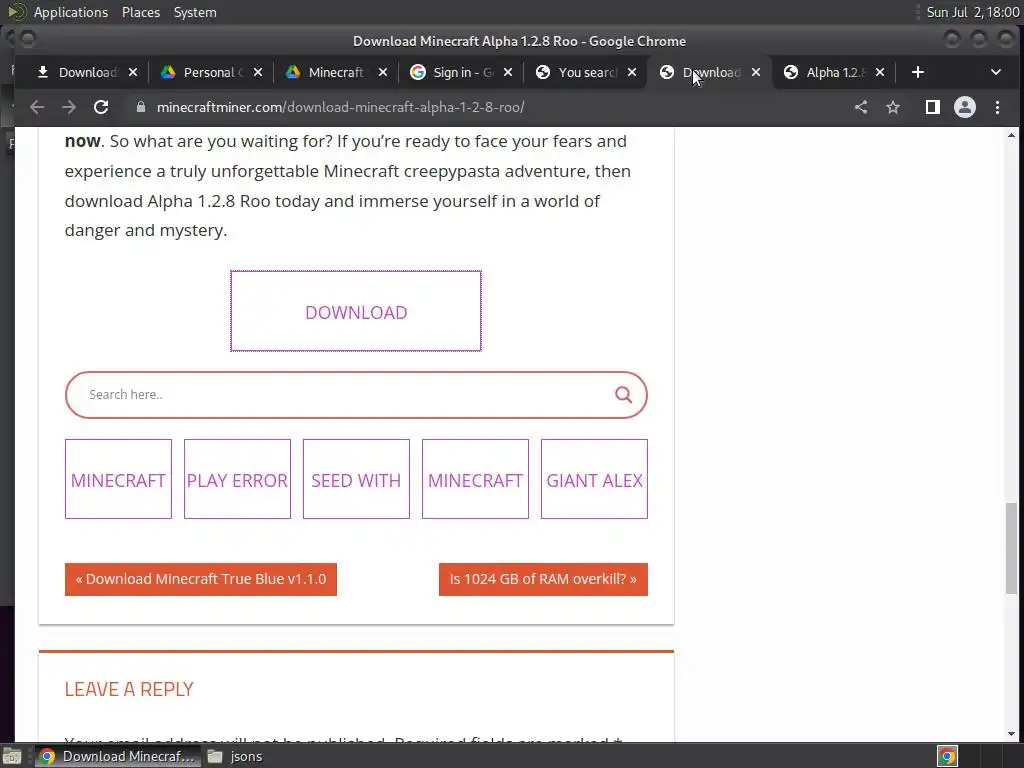Open the Places menu
The image size is (1024, 768).
[x=141, y=12]
